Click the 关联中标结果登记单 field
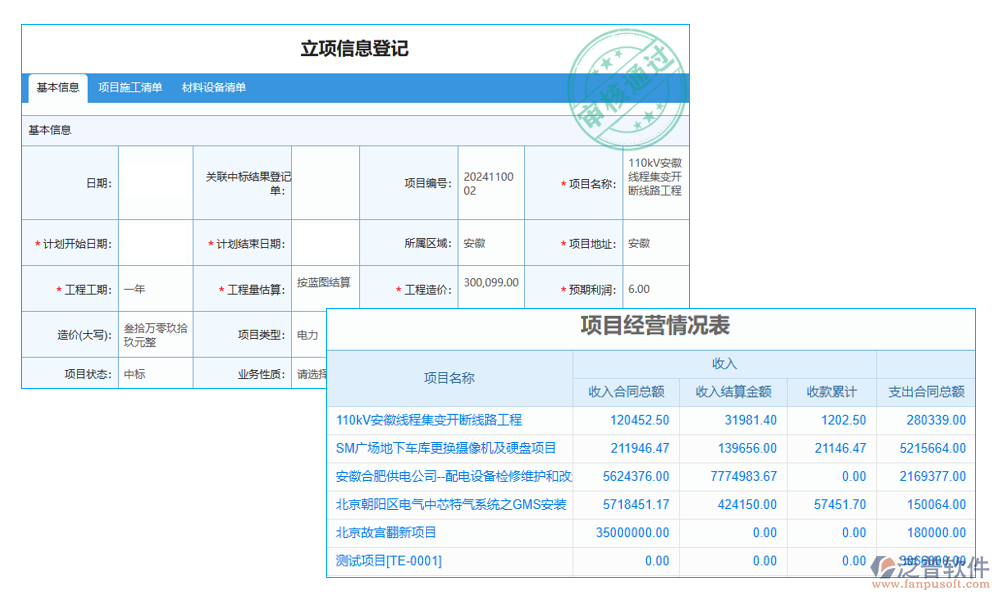Viewport: 1000px width, 600px height. click(x=324, y=182)
